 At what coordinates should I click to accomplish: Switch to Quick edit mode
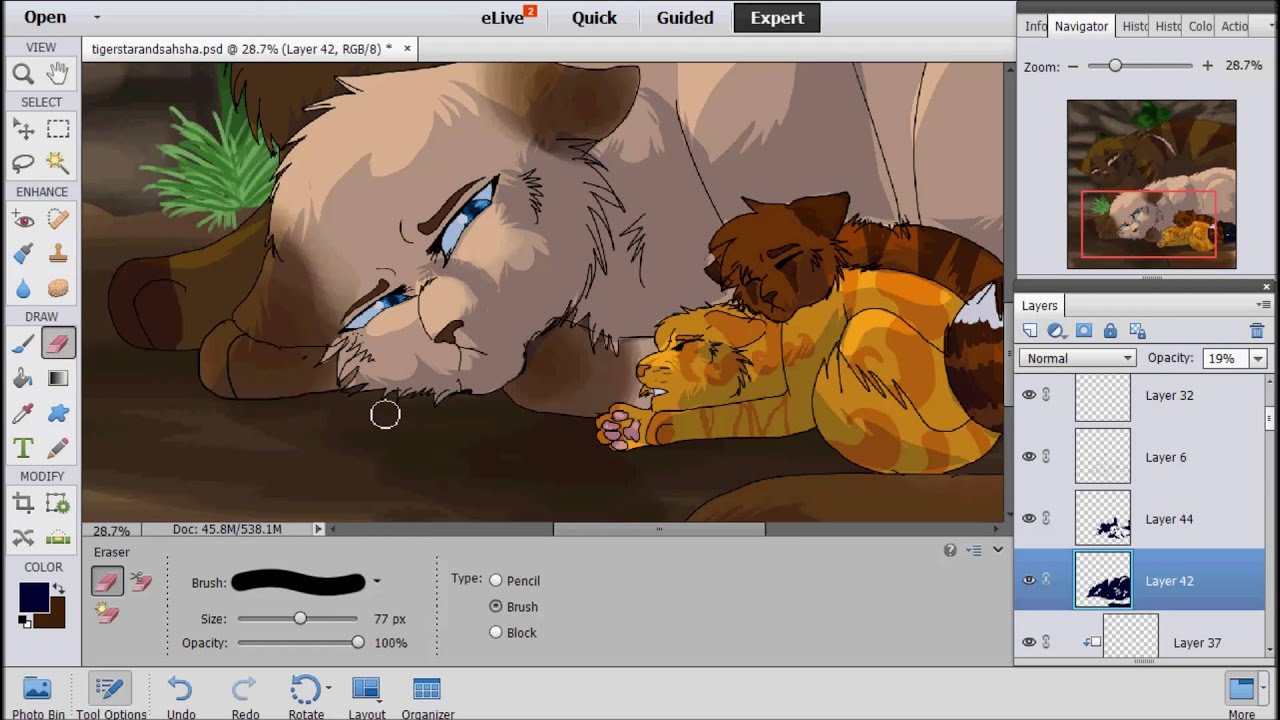tap(594, 18)
